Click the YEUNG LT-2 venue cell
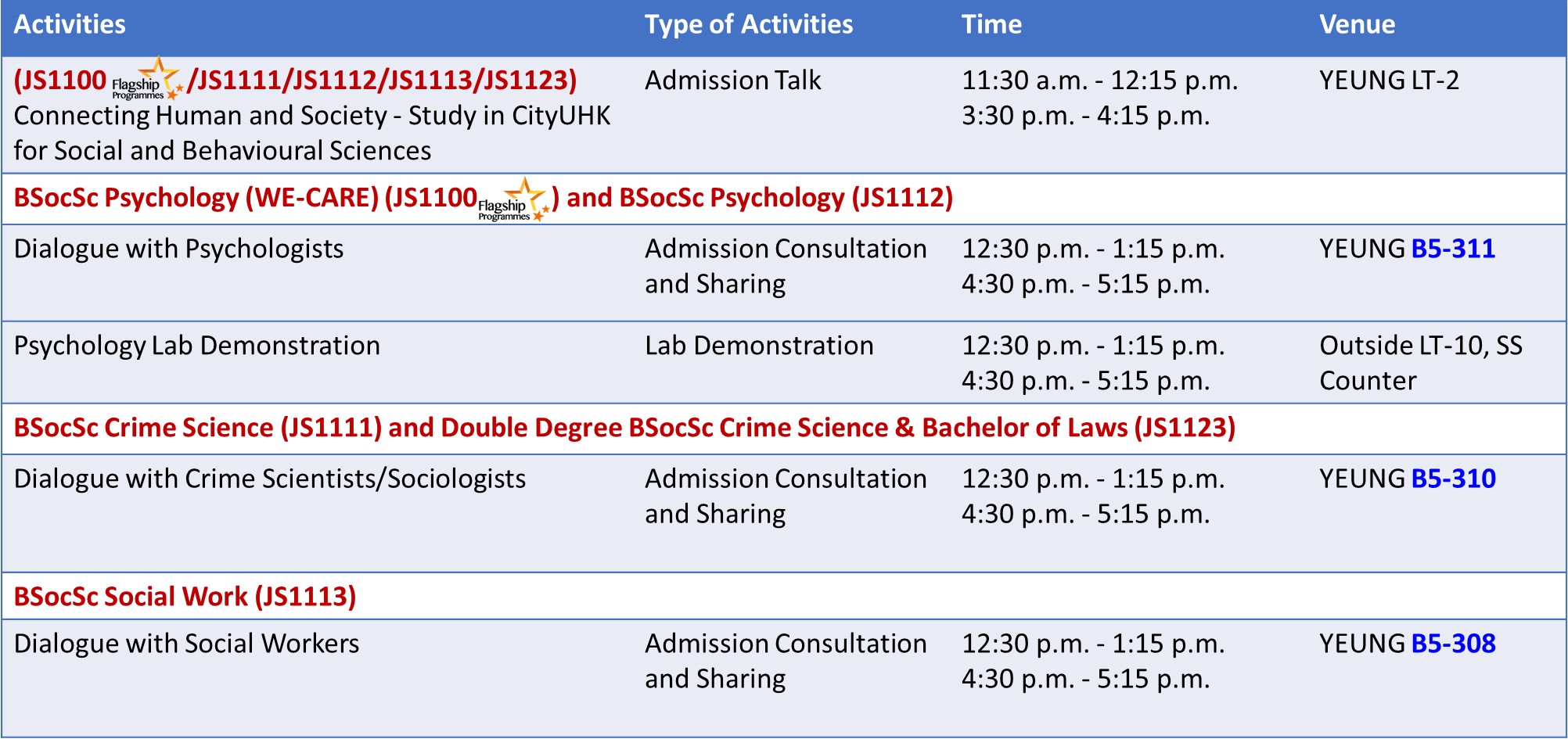The image size is (1568, 739). pos(1389,81)
